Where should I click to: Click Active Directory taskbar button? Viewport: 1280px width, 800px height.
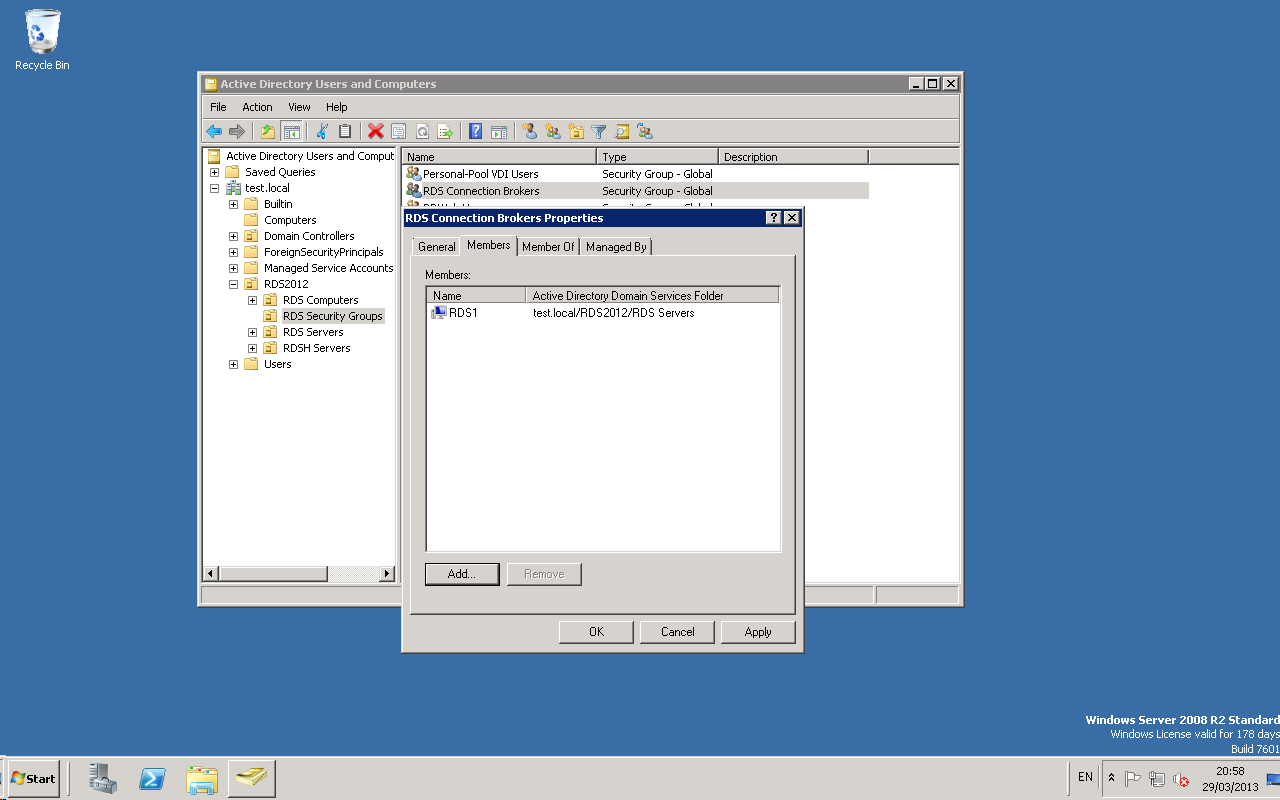[251, 778]
